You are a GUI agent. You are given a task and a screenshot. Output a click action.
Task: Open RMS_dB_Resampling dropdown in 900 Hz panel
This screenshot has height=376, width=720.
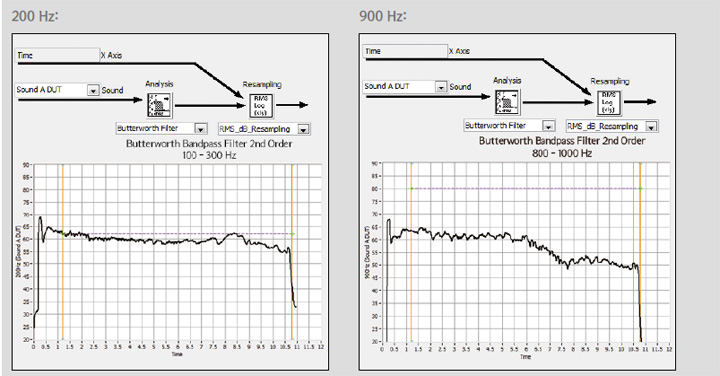[x=651, y=126]
